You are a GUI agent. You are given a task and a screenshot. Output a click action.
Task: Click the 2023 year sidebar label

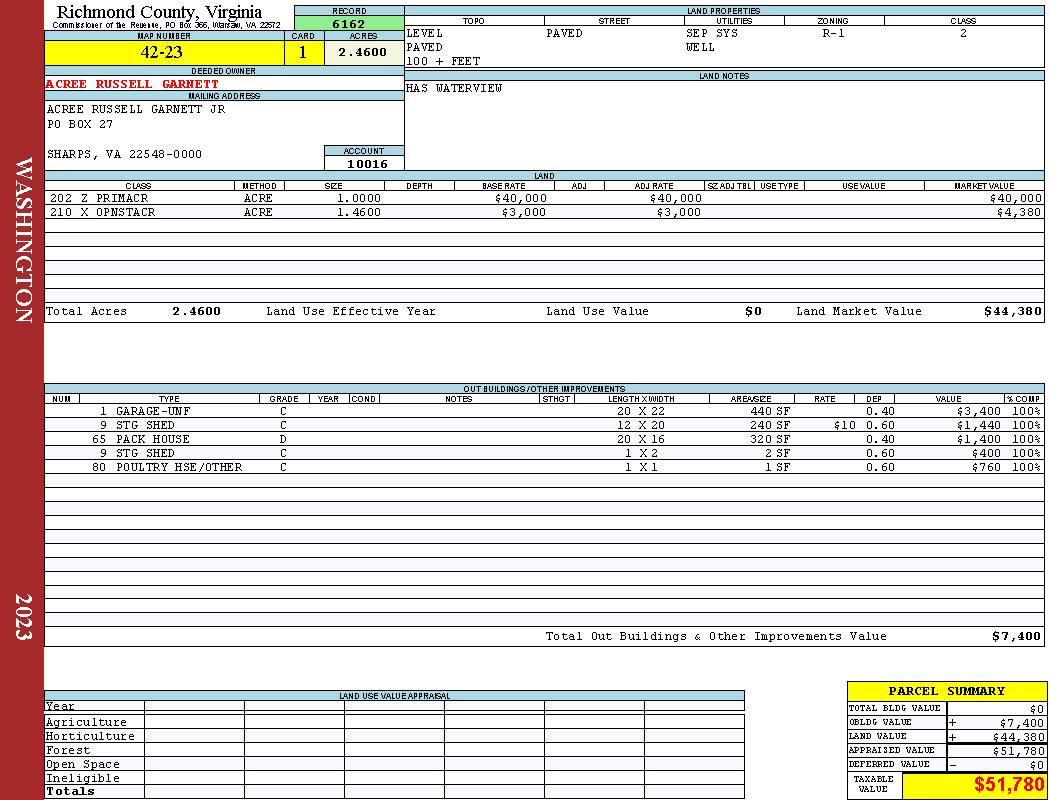click(23, 617)
